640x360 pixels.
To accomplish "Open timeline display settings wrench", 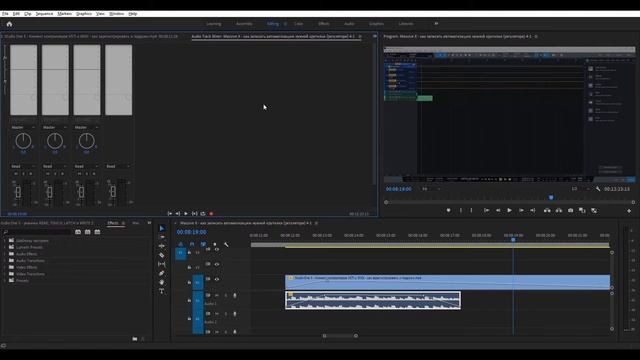I will pos(226,244).
